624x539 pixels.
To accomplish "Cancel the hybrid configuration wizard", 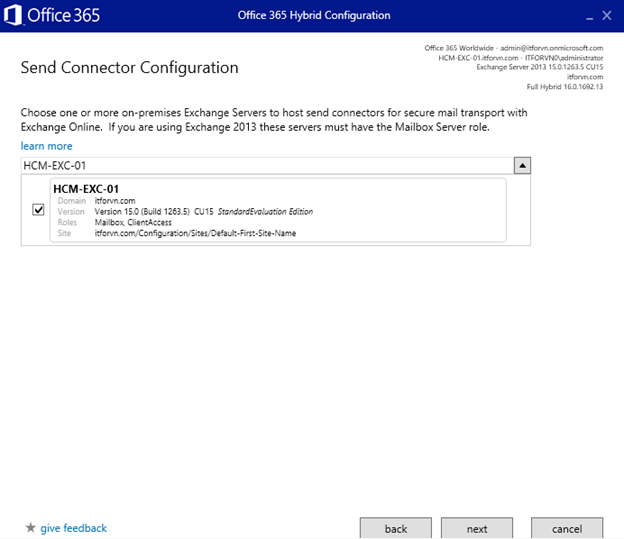I will (567, 528).
